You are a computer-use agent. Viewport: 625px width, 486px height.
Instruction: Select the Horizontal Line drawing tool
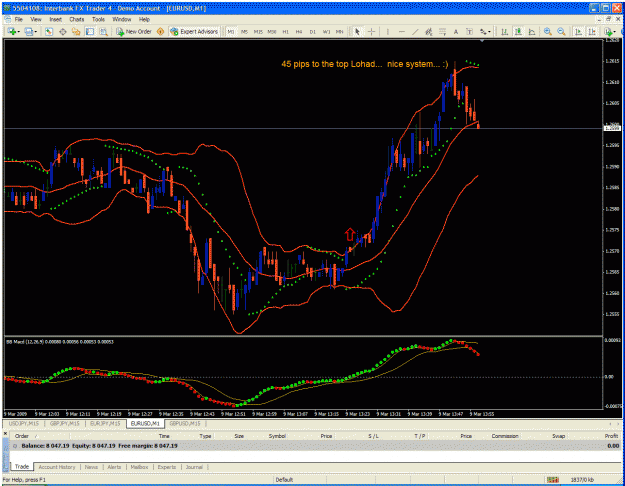pos(401,31)
